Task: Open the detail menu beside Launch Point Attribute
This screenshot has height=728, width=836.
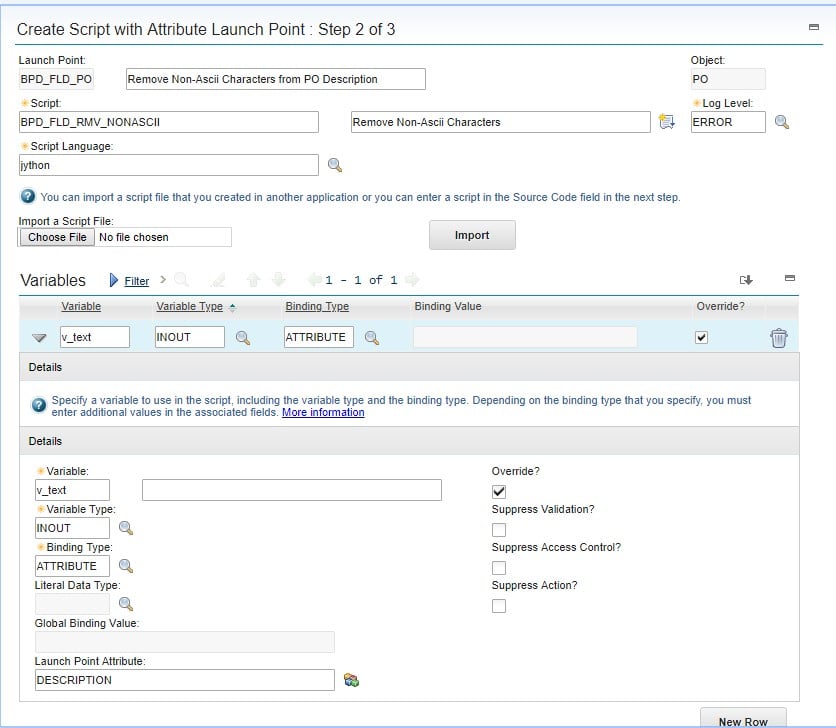Action: (349, 679)
